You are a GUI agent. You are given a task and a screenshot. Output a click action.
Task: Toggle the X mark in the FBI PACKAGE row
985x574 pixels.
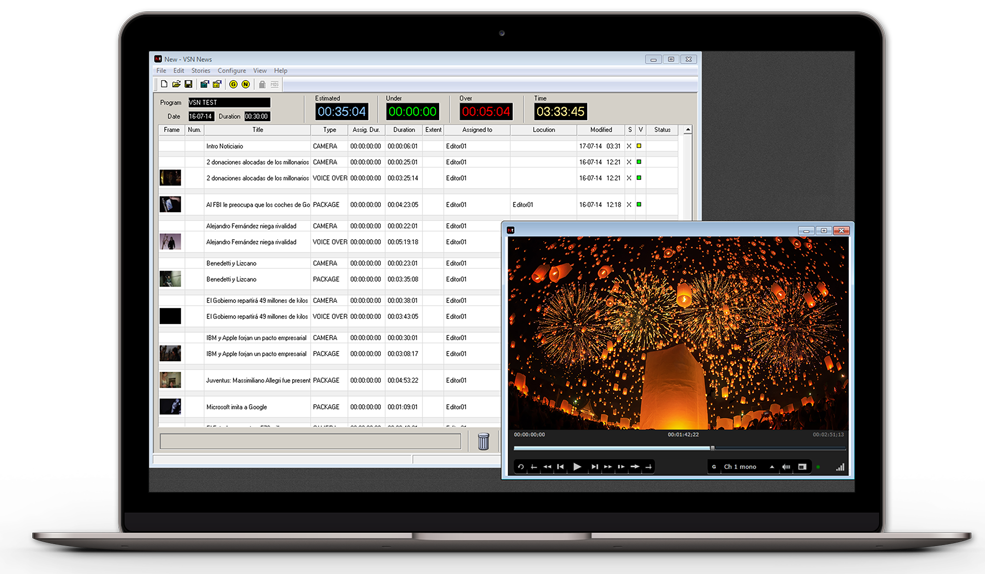[629, 205]
